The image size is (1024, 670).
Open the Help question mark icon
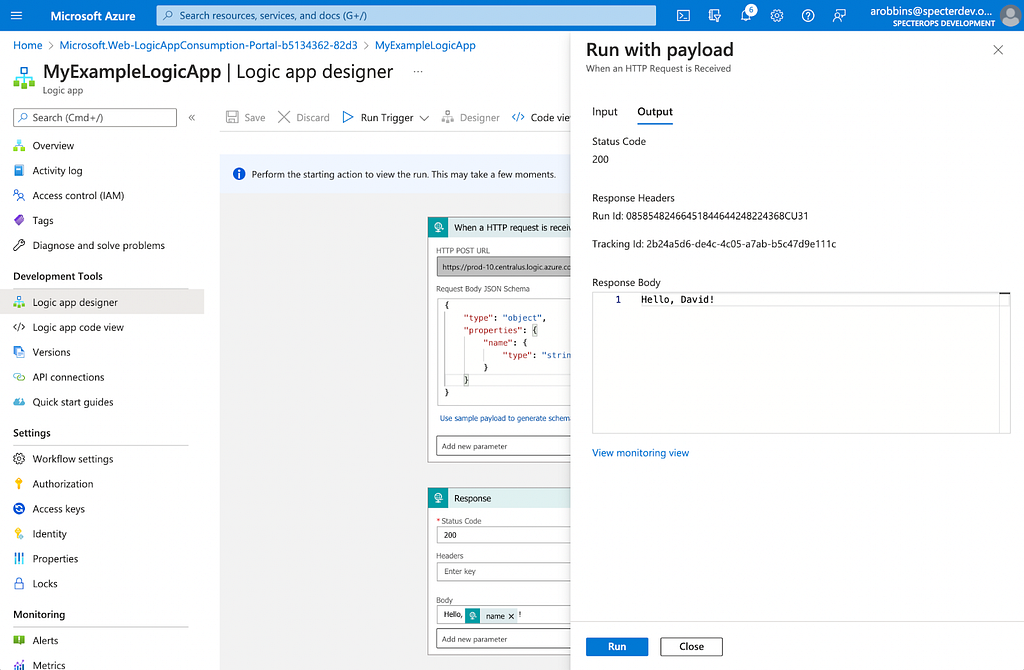click(808, 16)
